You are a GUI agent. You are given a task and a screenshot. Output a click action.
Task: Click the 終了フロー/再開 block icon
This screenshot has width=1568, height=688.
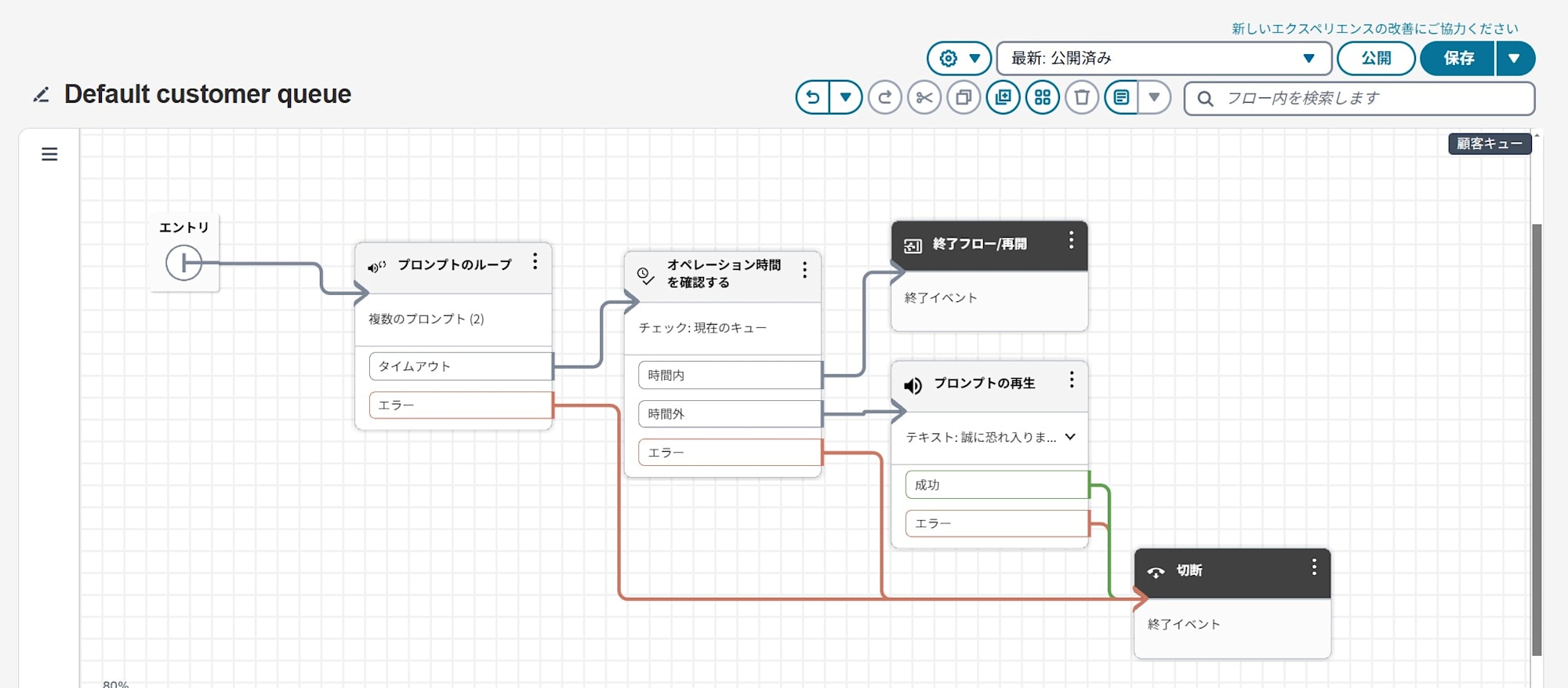click(x=913, y=246)
